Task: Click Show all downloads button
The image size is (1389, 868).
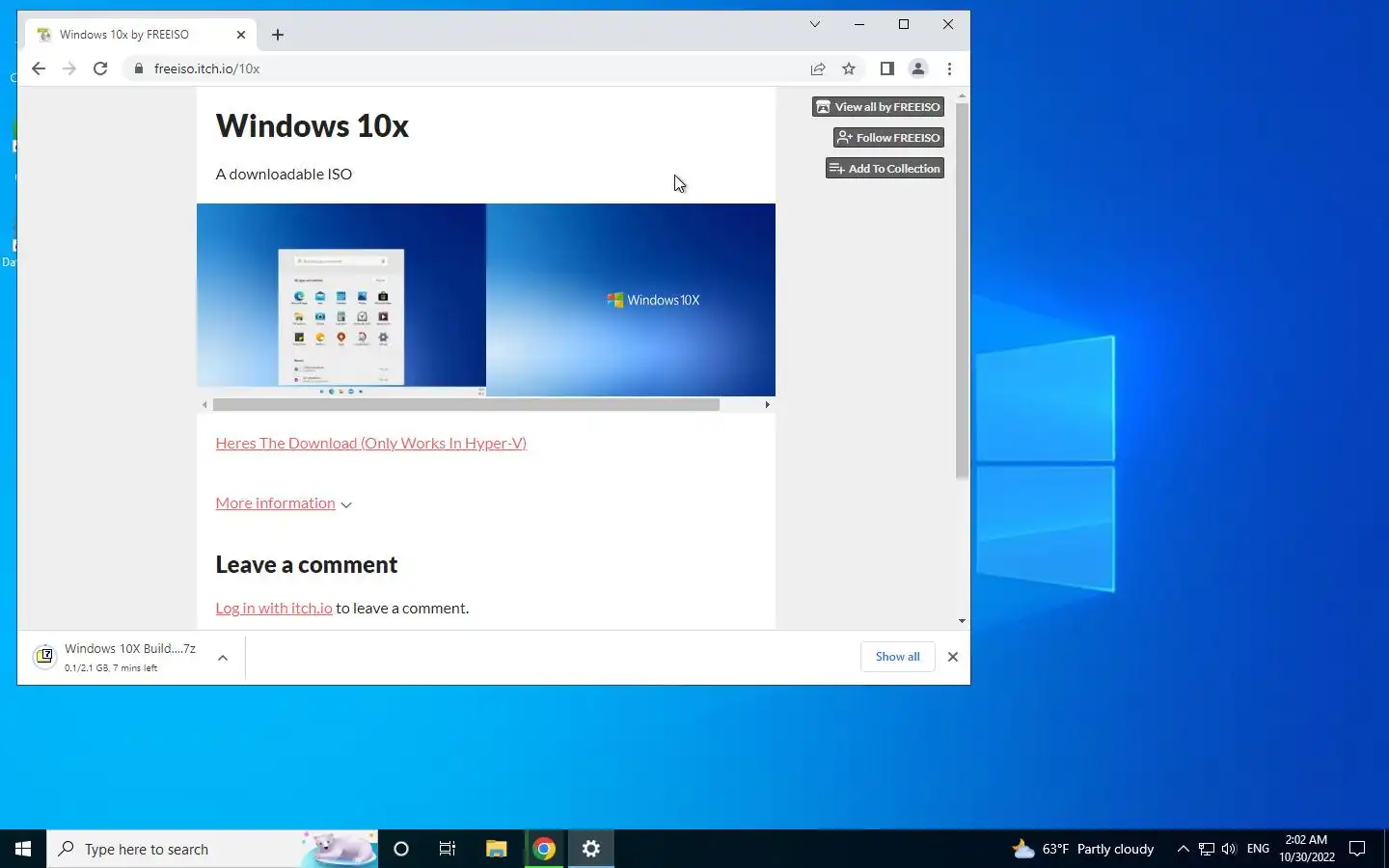Action: (x=898, y=657)
